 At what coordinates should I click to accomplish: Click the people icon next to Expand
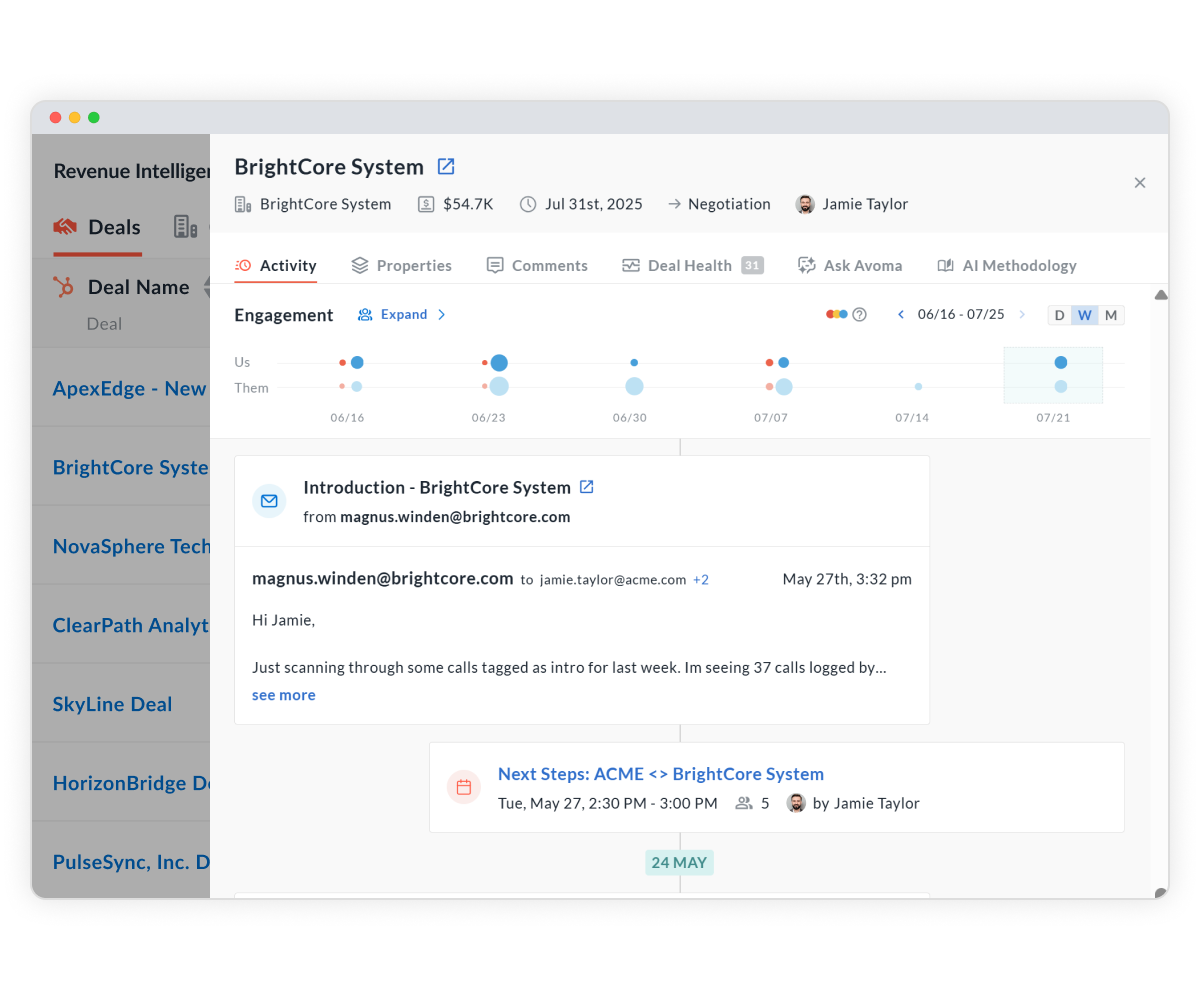pos(365,315)
